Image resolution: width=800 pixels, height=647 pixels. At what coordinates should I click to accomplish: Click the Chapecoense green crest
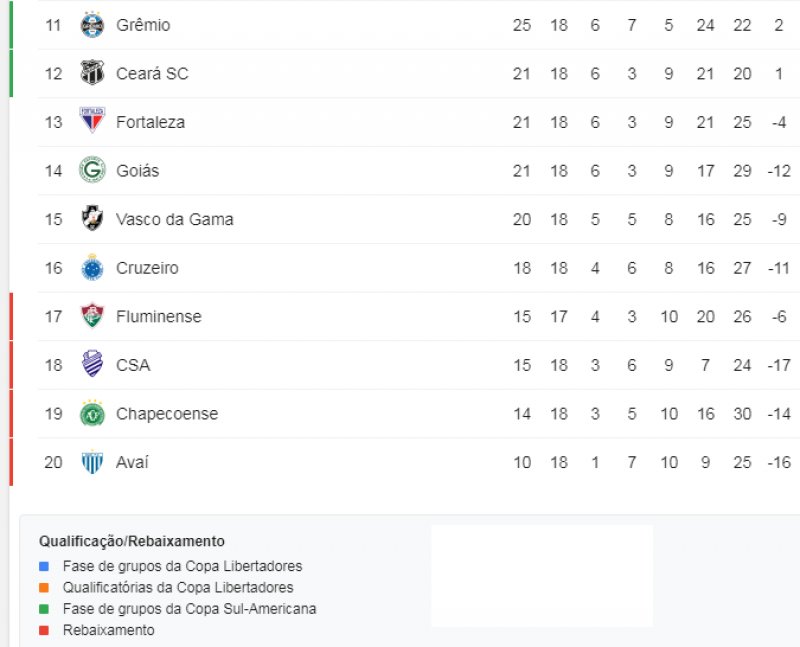pos(92,413)
